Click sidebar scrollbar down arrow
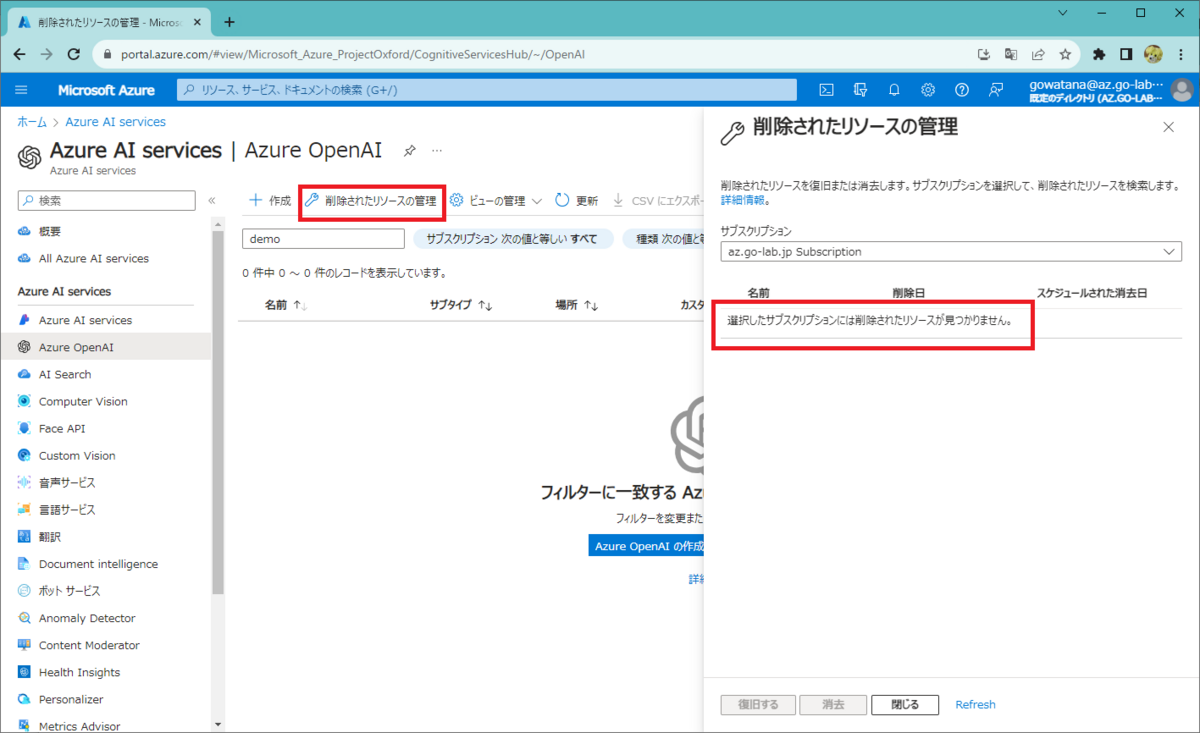This screenshot has width=1200, height=733. pos(218,725)
